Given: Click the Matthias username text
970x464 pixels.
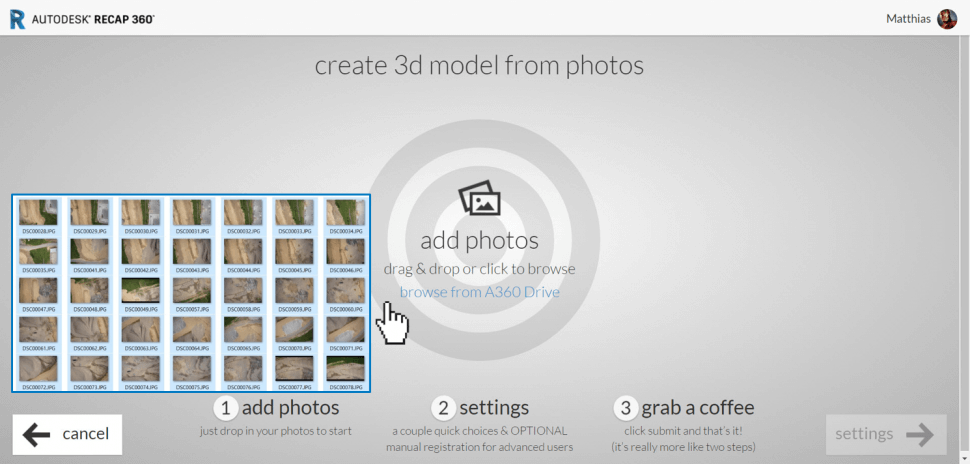Looking at the screenshot, I should click(x=908, y=19).
